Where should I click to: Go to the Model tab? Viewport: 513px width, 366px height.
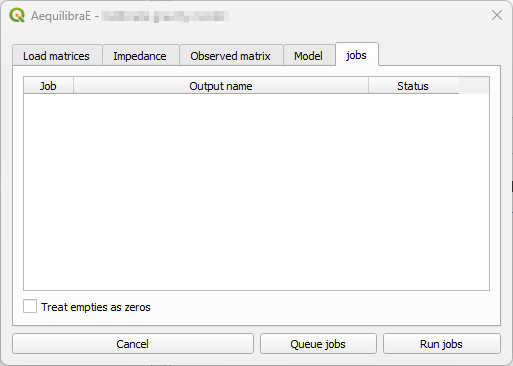click(309, 55)
